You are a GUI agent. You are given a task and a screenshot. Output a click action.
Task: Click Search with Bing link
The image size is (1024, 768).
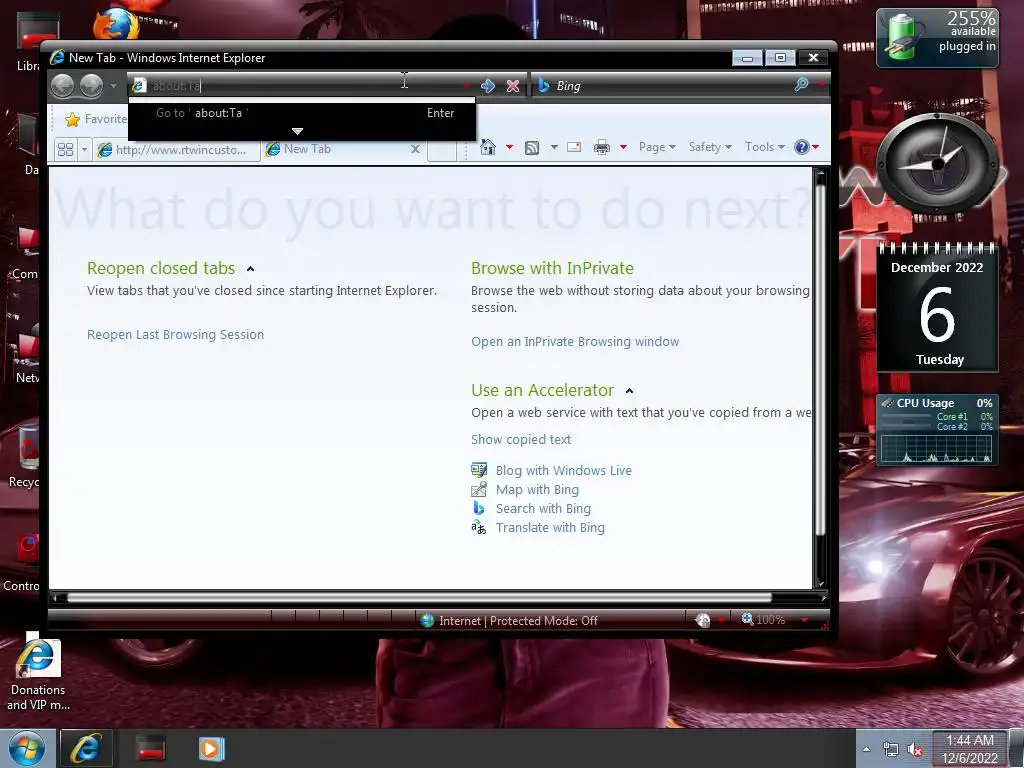pyautogui.click(x=543, y=508)
